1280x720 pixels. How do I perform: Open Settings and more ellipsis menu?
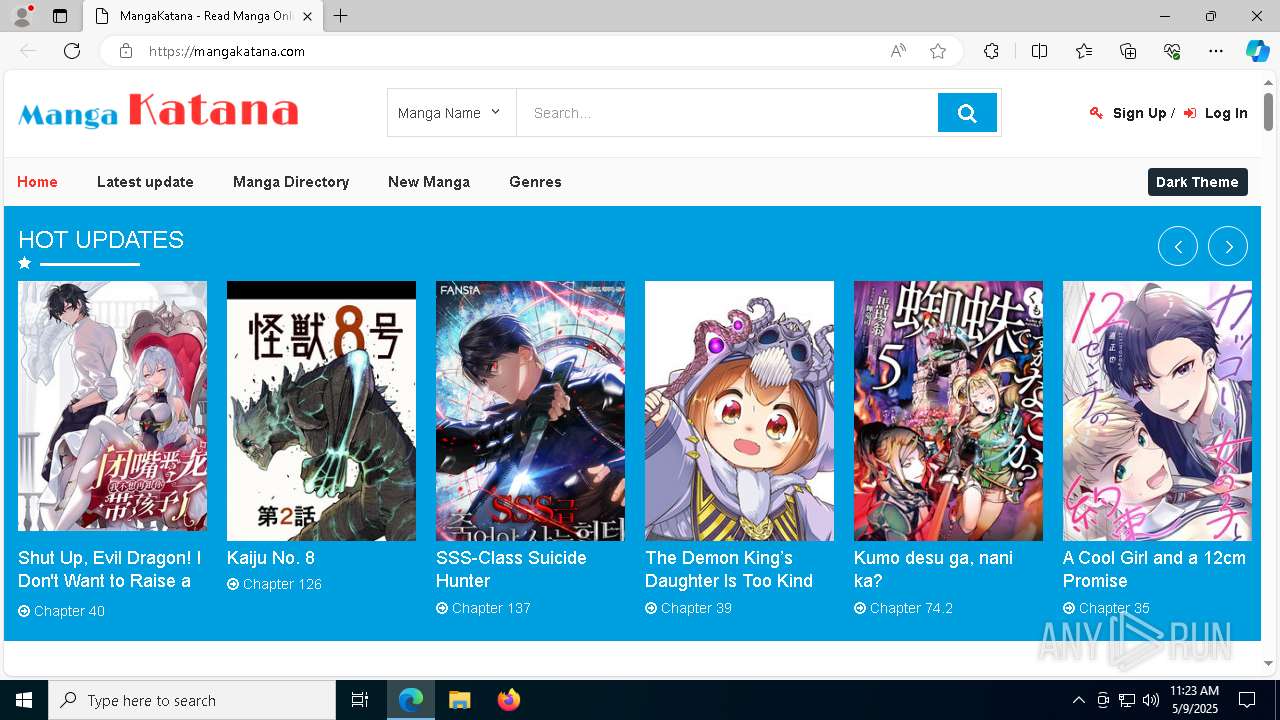click(1216, 51)
